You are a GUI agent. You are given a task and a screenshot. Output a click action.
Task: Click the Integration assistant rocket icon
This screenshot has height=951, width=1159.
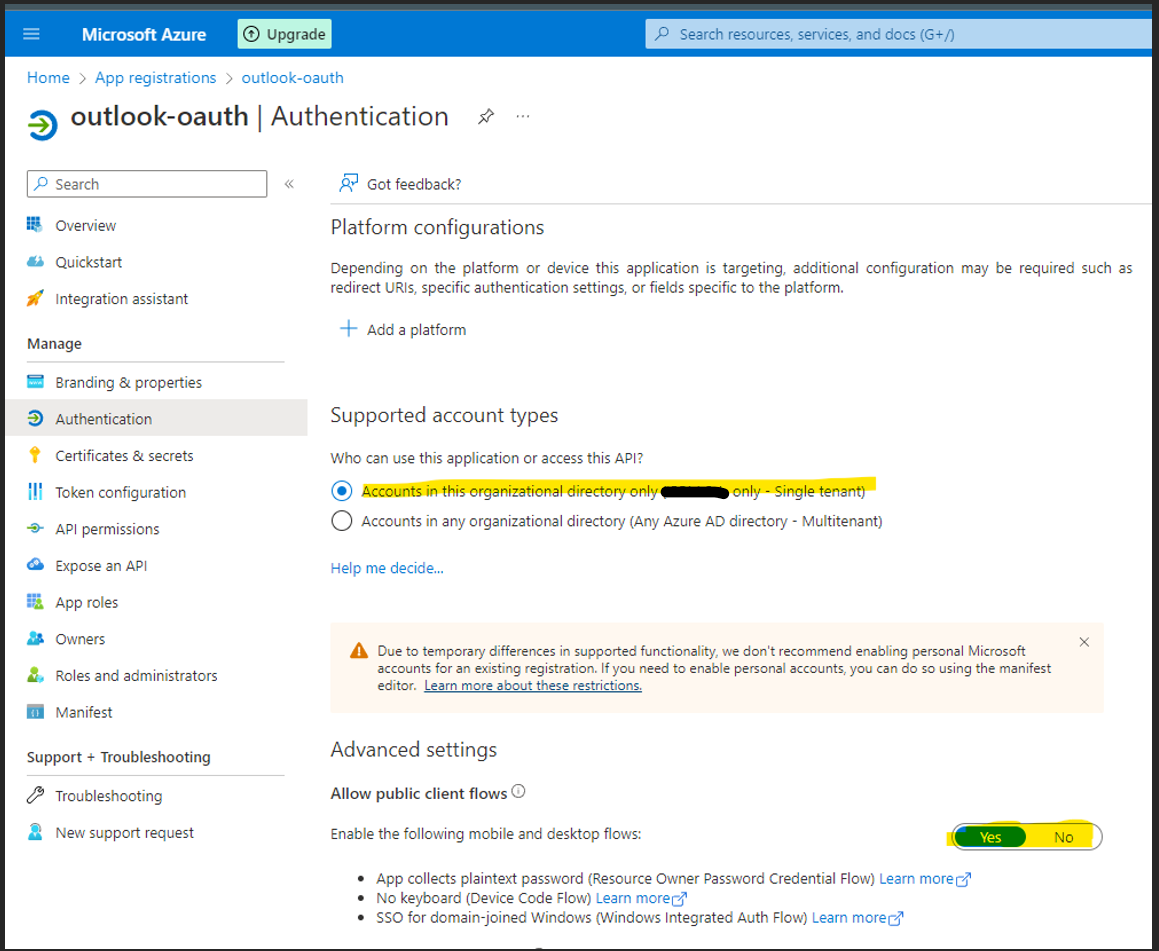[x=35, y=298]
